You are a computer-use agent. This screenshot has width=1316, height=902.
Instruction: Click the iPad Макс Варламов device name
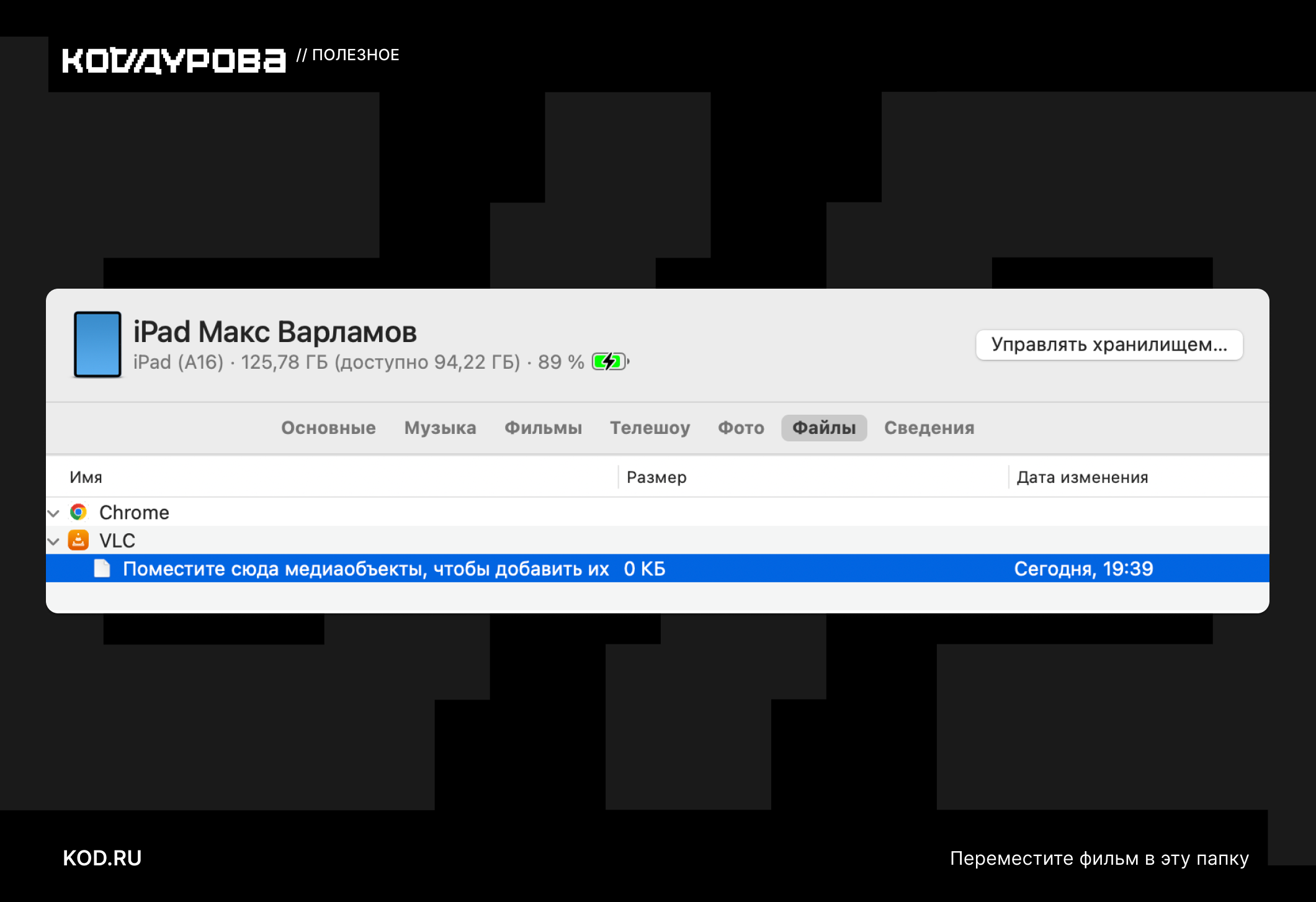point(275,332)
